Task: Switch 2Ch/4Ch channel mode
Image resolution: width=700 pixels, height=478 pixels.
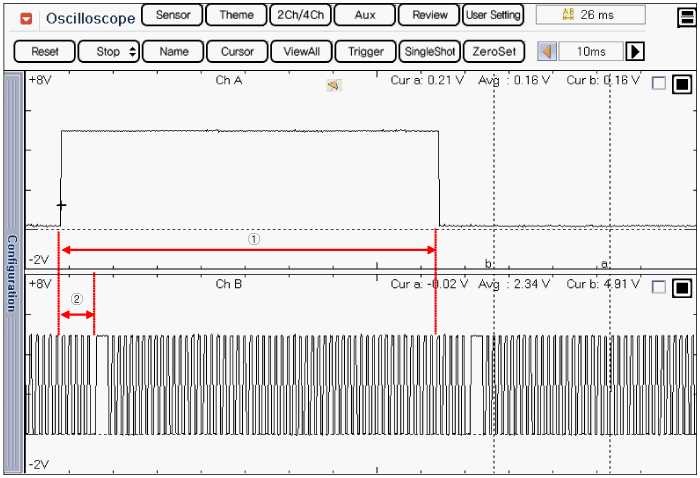Action: click(x=300, y=15)
